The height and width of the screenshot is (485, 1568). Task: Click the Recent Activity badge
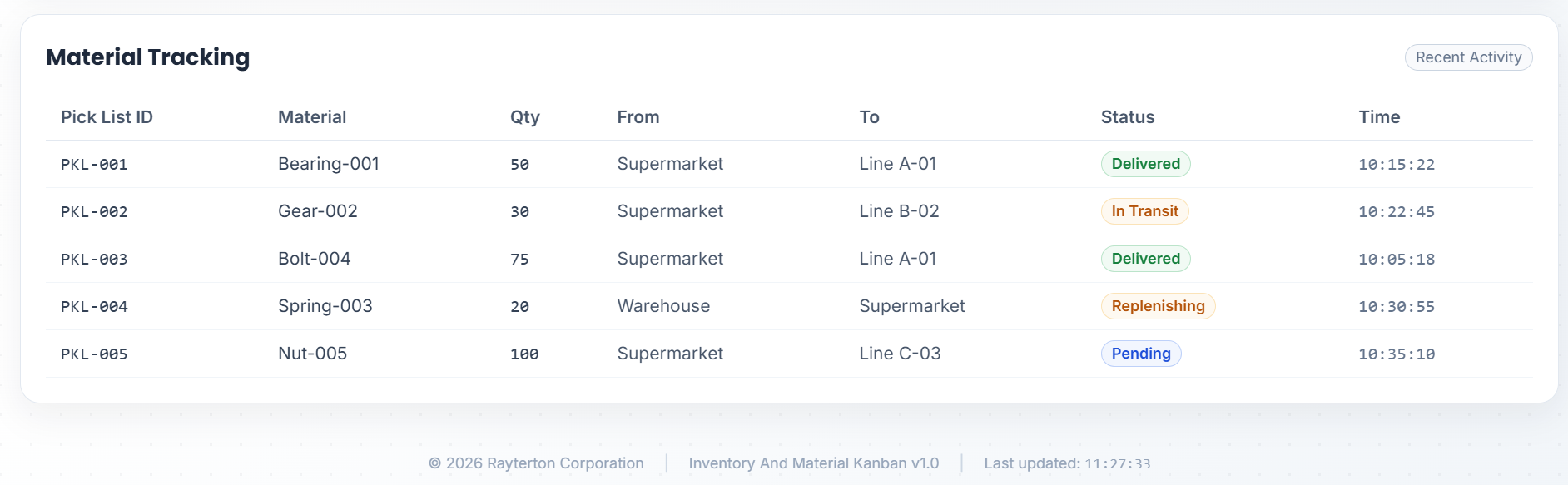1468,57
